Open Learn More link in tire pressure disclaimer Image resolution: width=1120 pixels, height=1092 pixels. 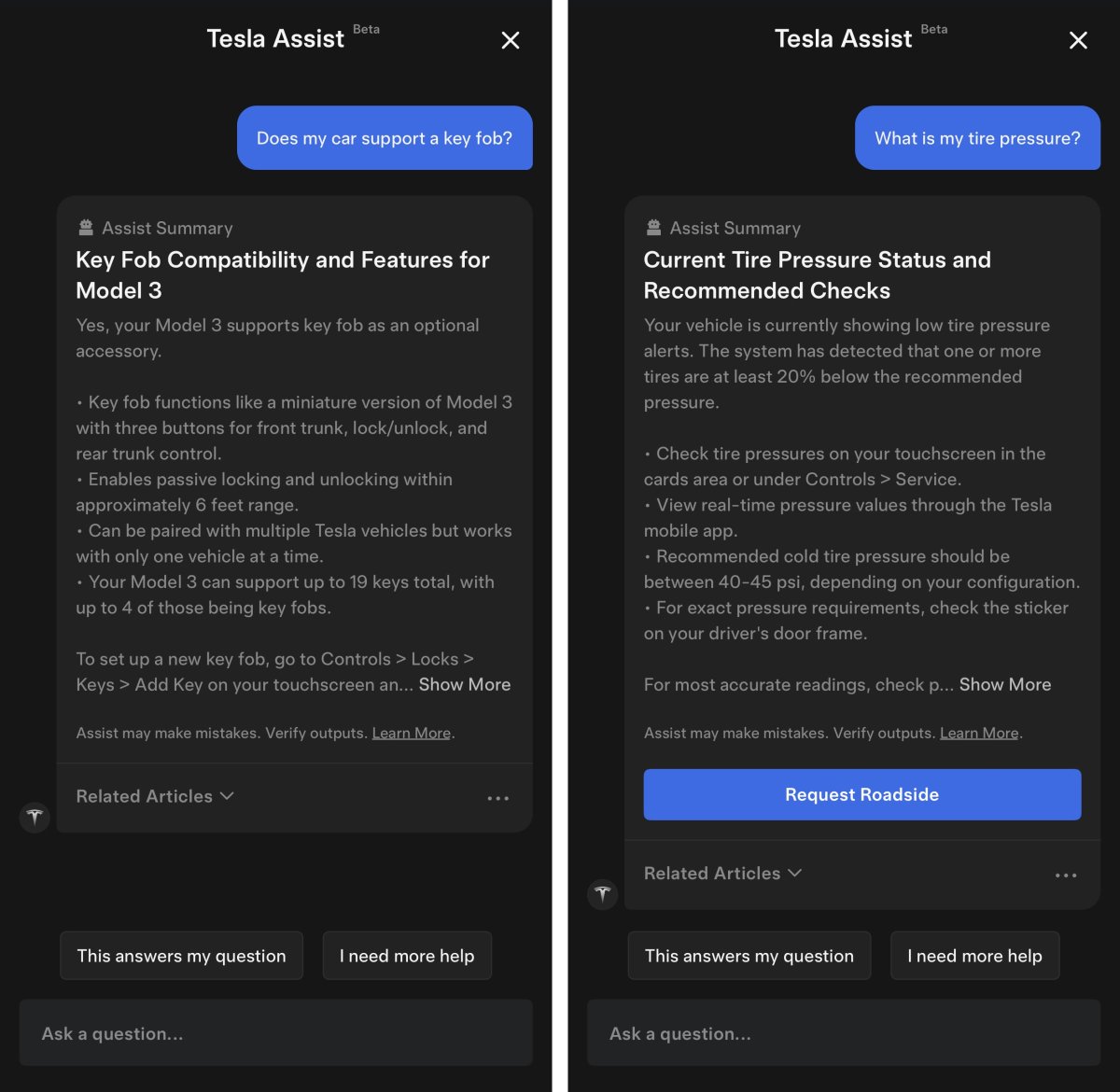click(x=979, y=734)
